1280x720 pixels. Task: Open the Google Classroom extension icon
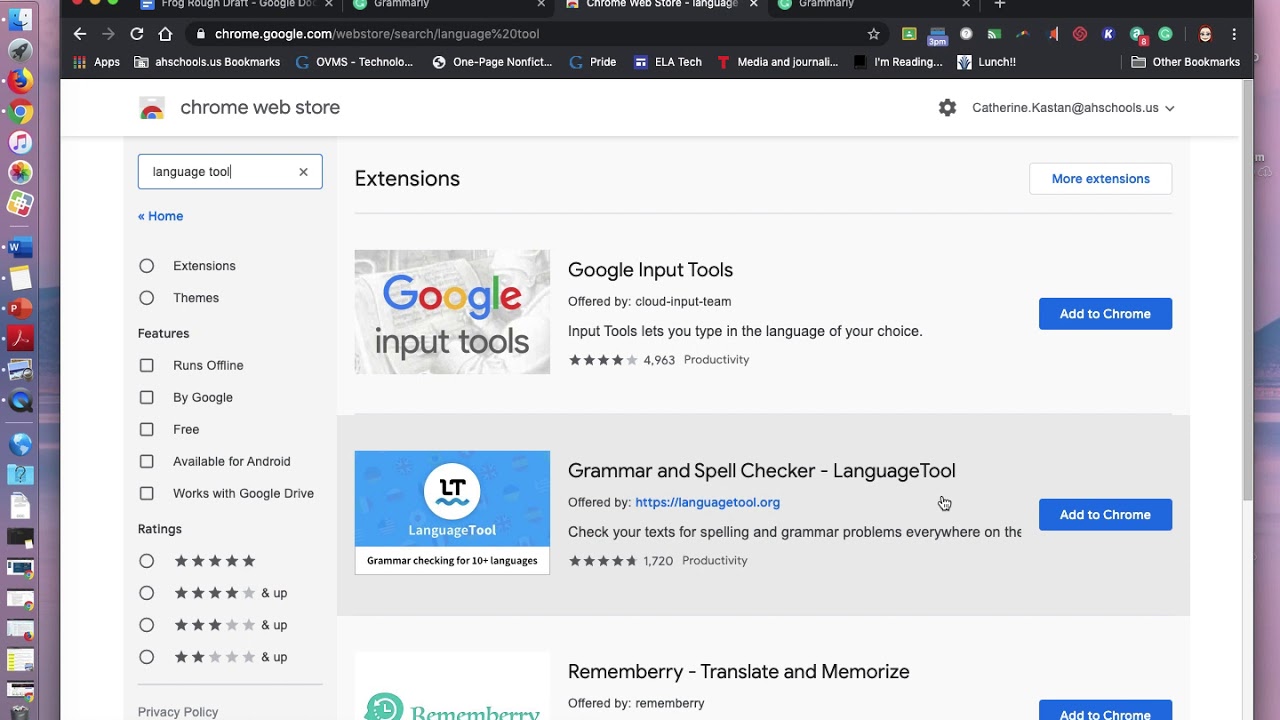click(x=909, y=34)
